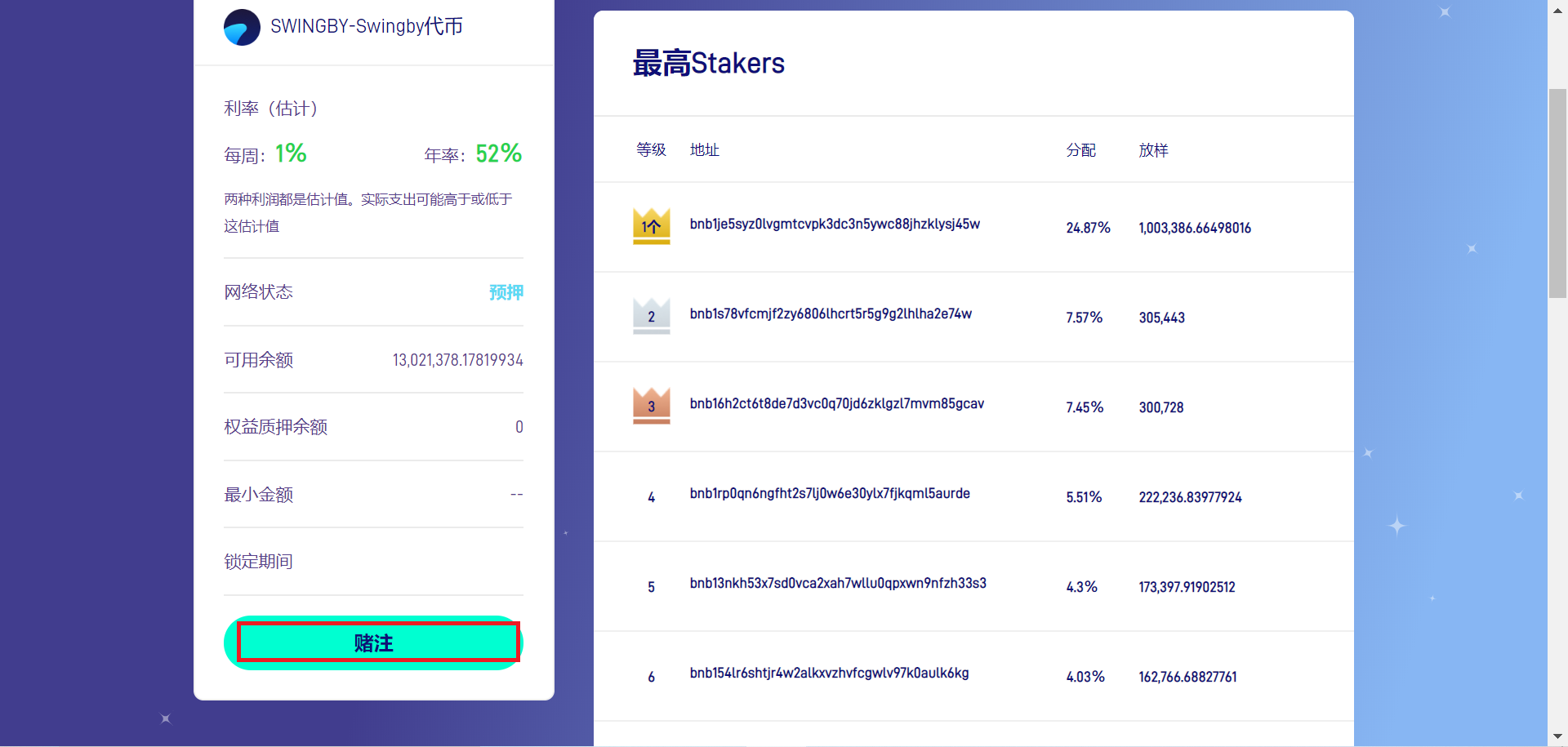Select address bnb154lr6shtjr4w2alkxvzhvfcgwlv97k0aulk6kg
1568x747 pixels.
tap(829, 673)
